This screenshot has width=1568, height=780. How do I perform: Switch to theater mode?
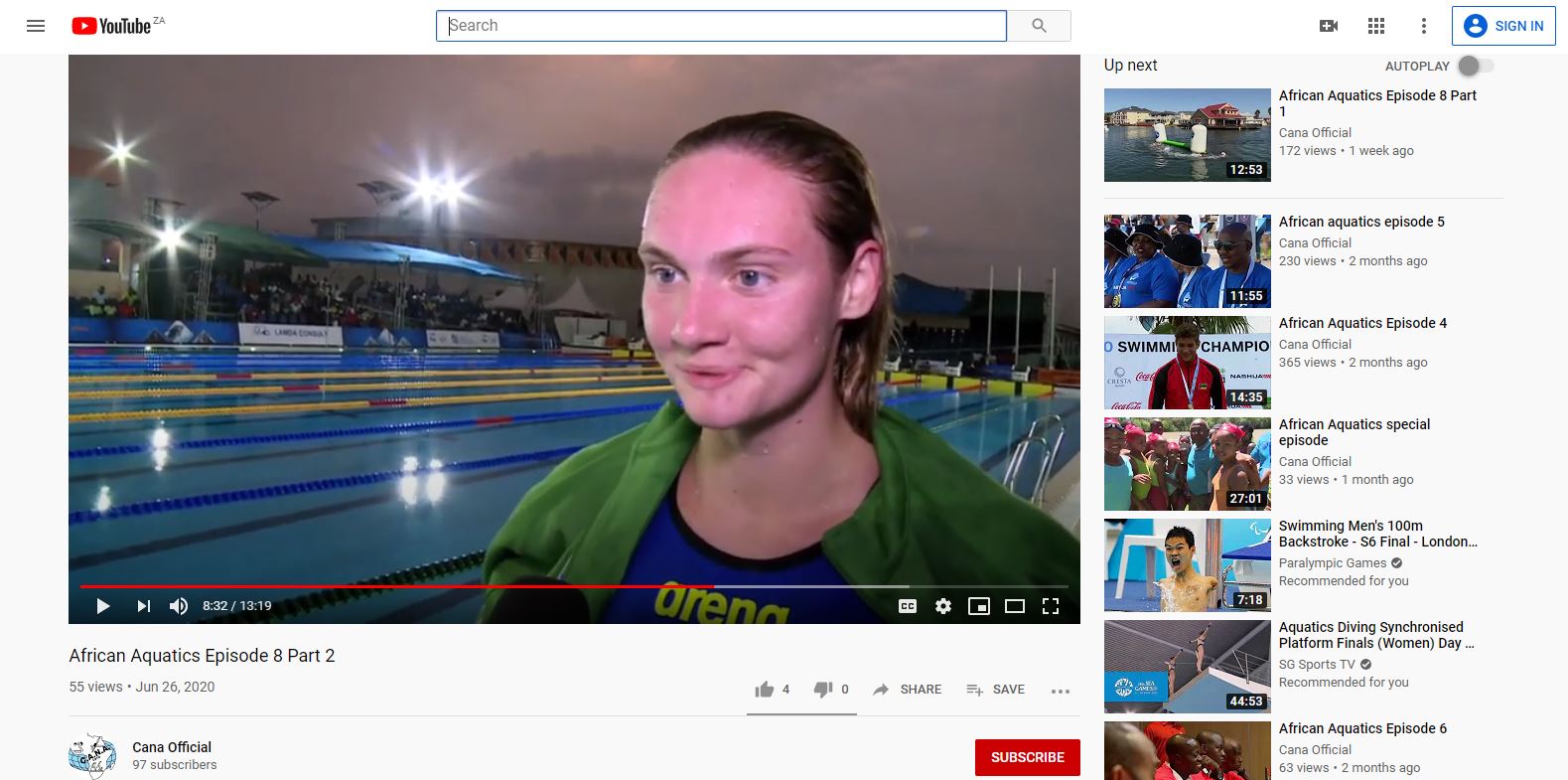point(1015,606)
